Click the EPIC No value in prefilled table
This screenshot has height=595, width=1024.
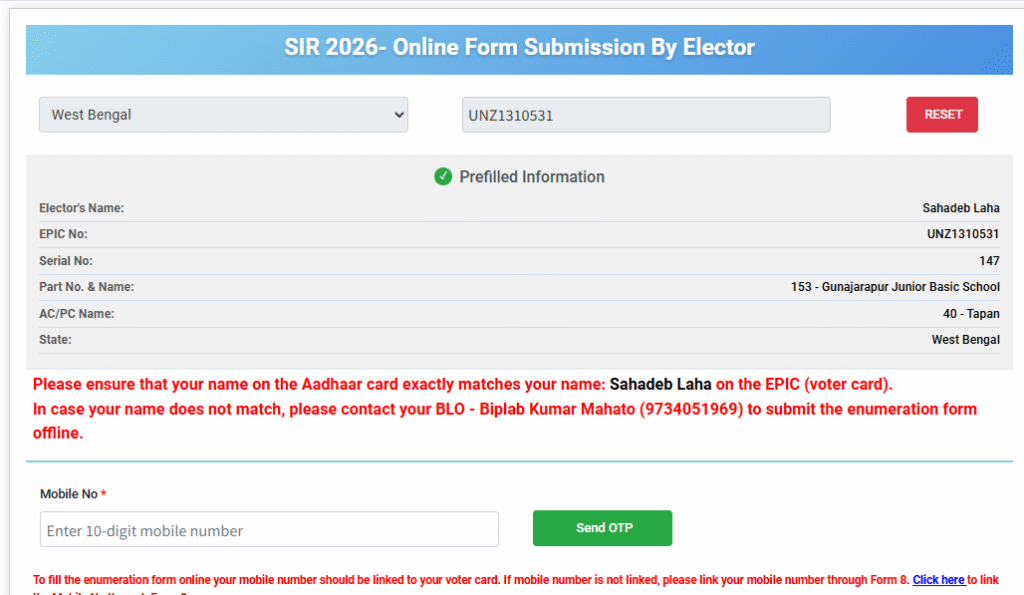(x=962, y=234)
